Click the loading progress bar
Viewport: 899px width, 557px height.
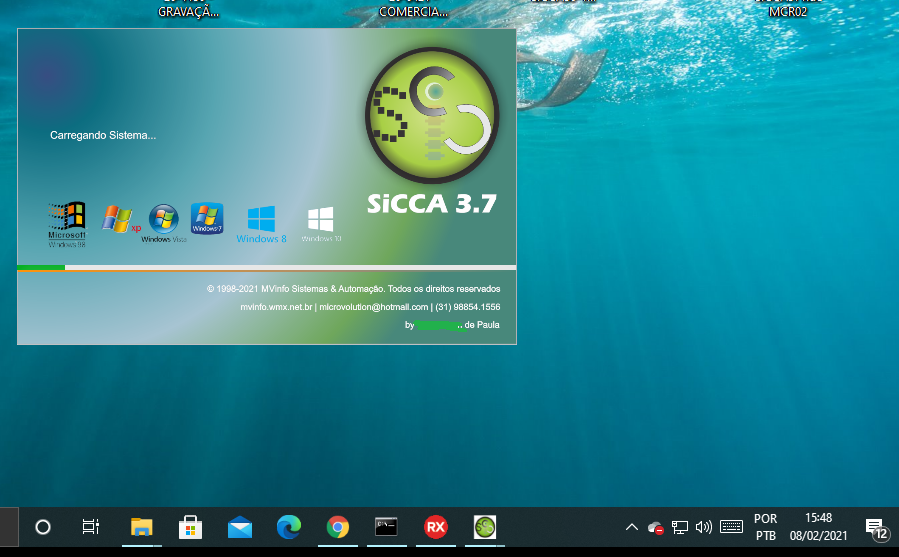tap(266, 268)
